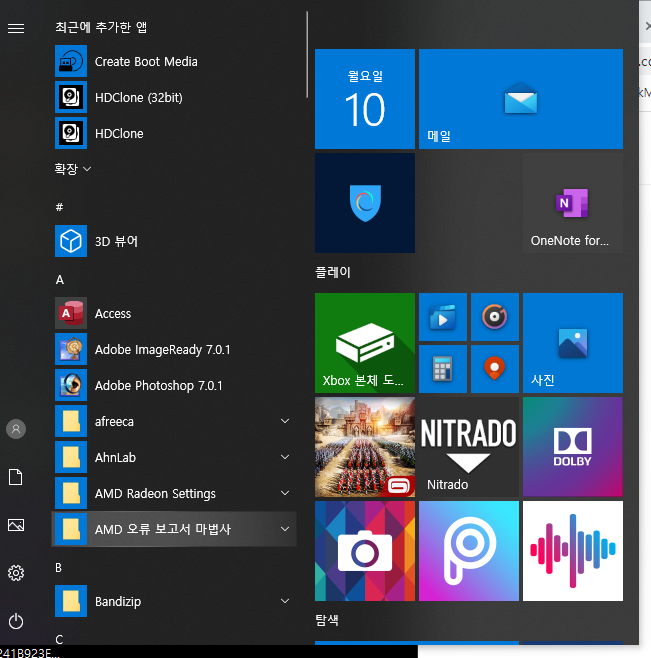The height and width of the screenshot is (658, 651).
Task: Open the camera app tile
Action: (x=365, y=551)
